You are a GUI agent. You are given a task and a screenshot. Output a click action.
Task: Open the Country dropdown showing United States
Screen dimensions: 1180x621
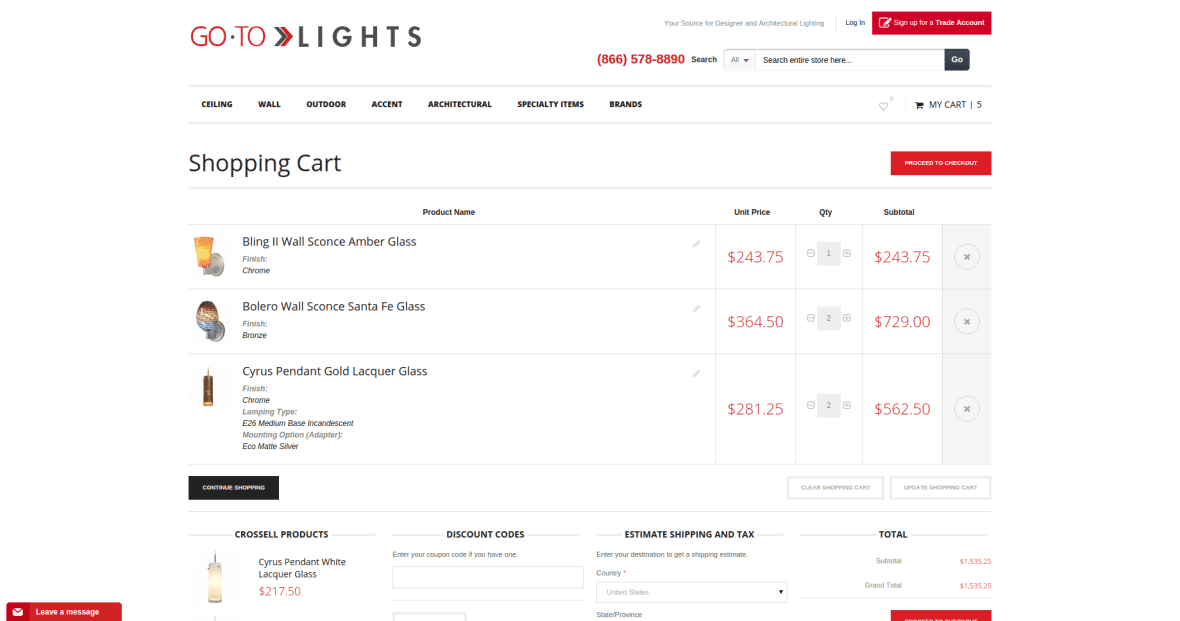[x=691, y=591]
